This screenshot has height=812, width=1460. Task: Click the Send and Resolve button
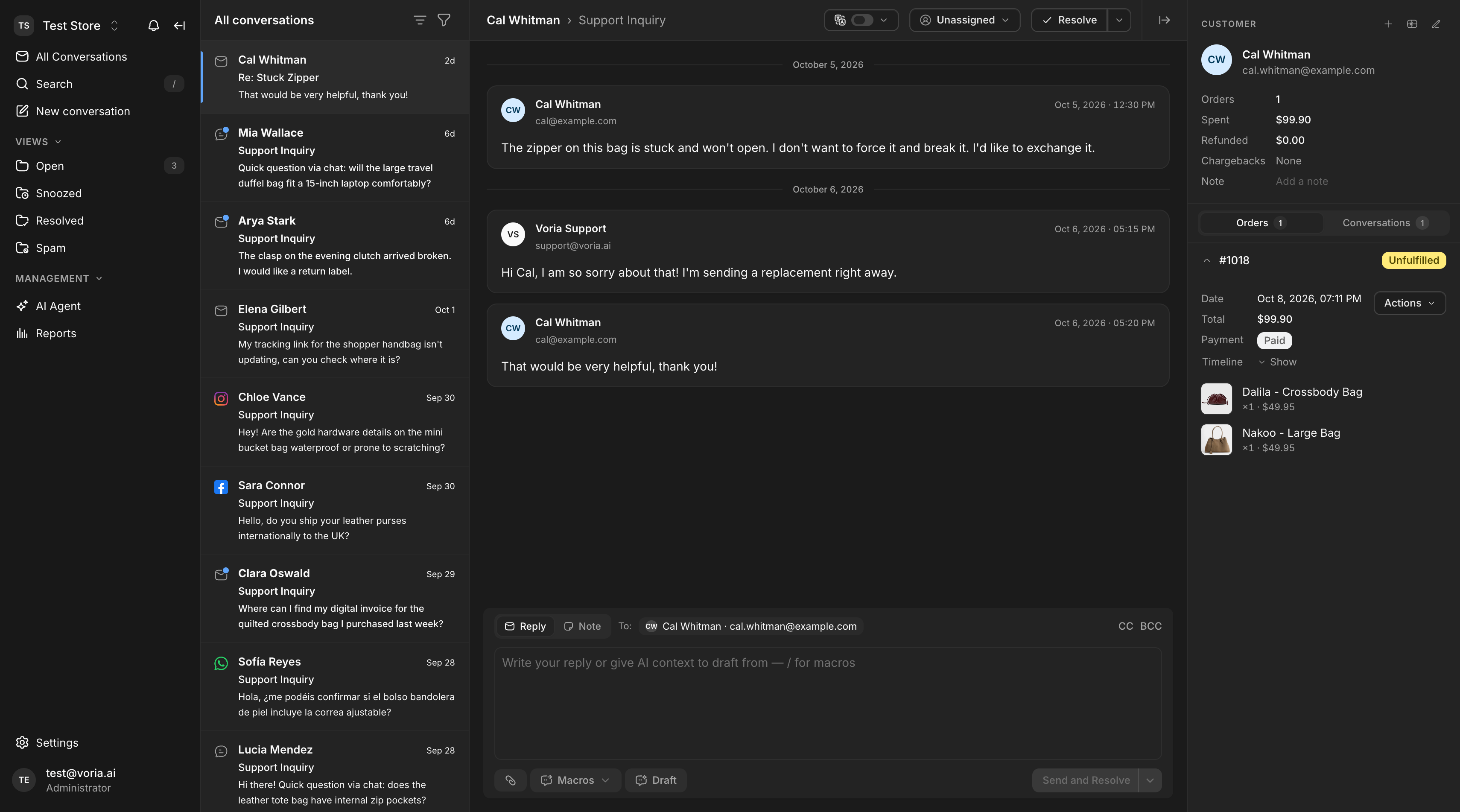(x=1085, y=780)
